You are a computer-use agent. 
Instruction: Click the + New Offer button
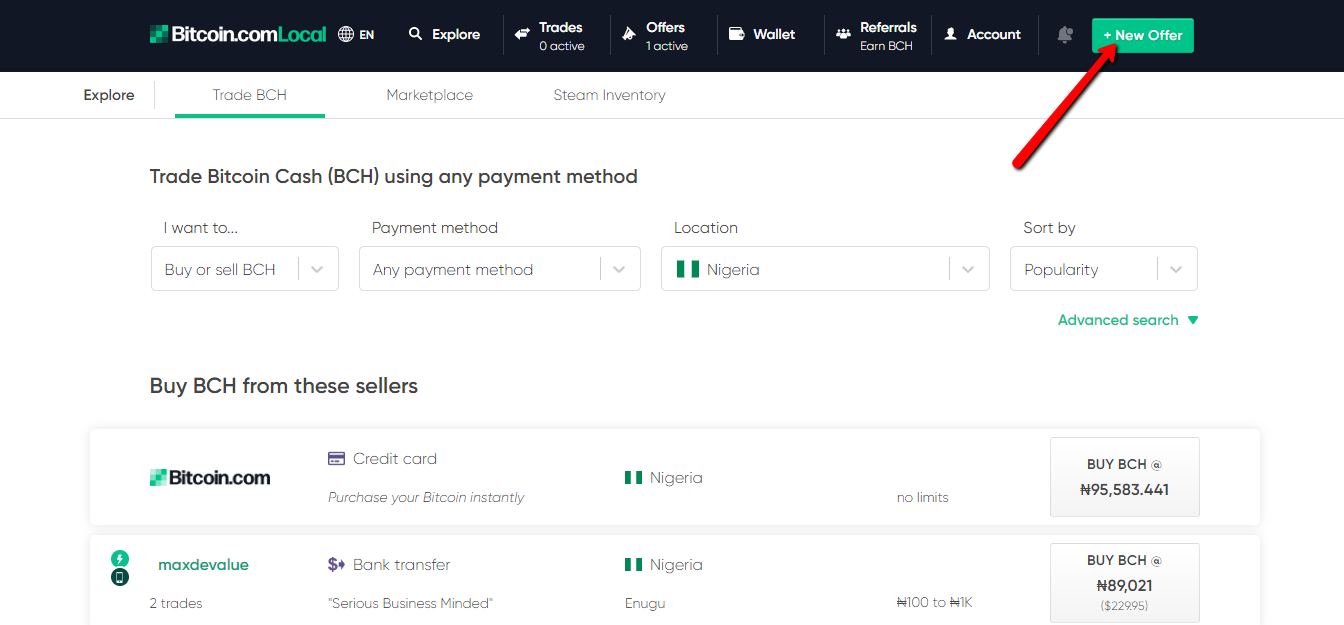click(x=1143, y=35)
